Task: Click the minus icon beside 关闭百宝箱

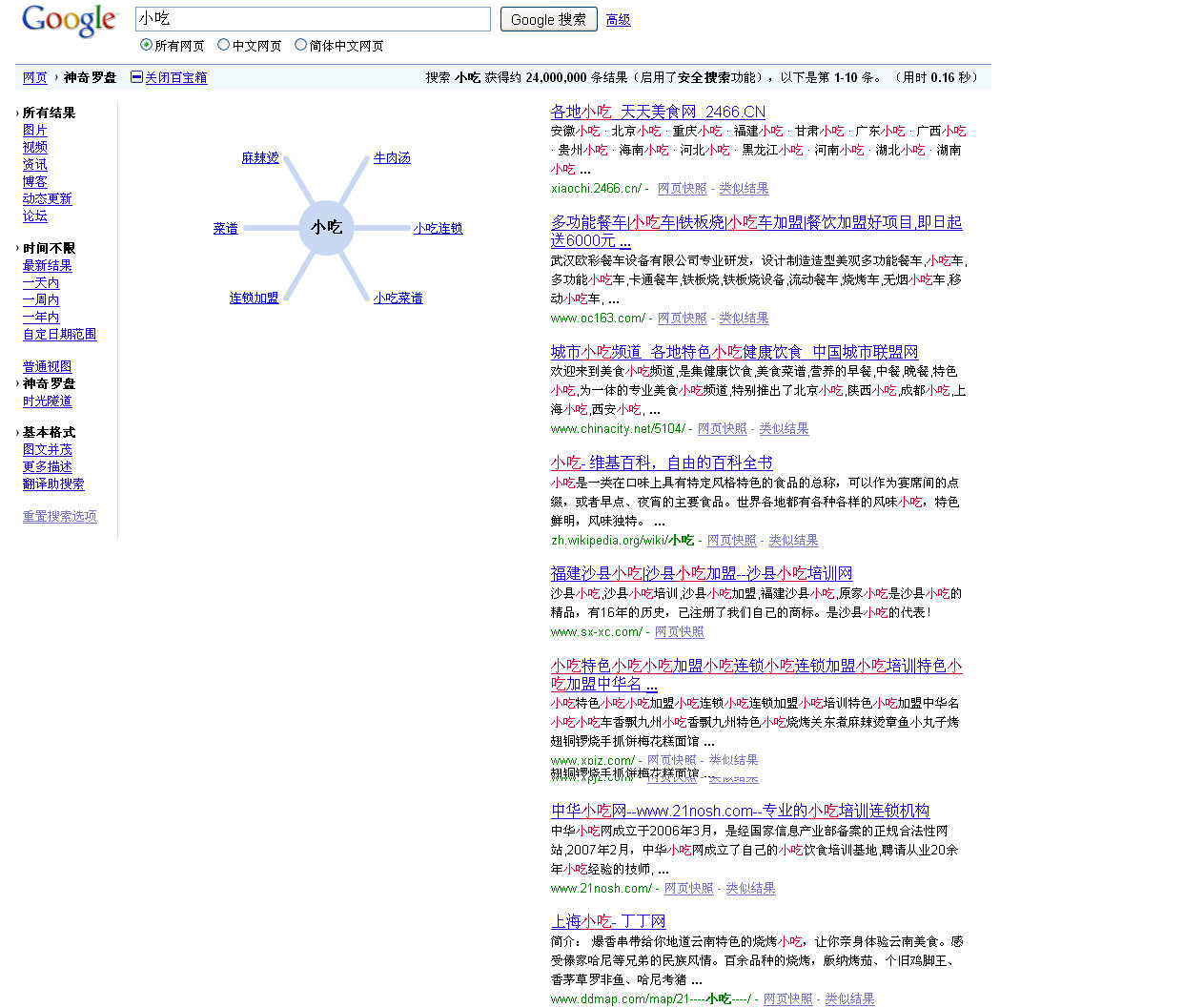Action: pyautogui.click(x=136, y=77)
